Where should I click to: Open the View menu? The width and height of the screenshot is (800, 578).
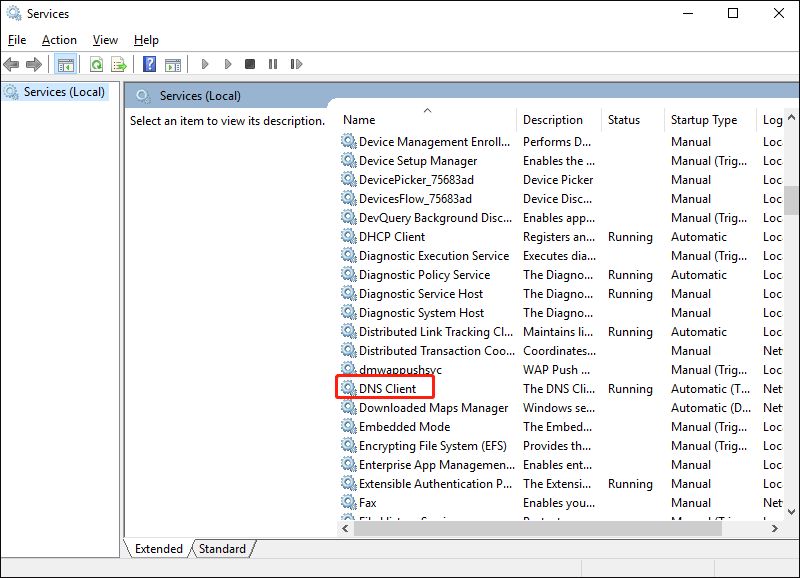click(104, 40)
